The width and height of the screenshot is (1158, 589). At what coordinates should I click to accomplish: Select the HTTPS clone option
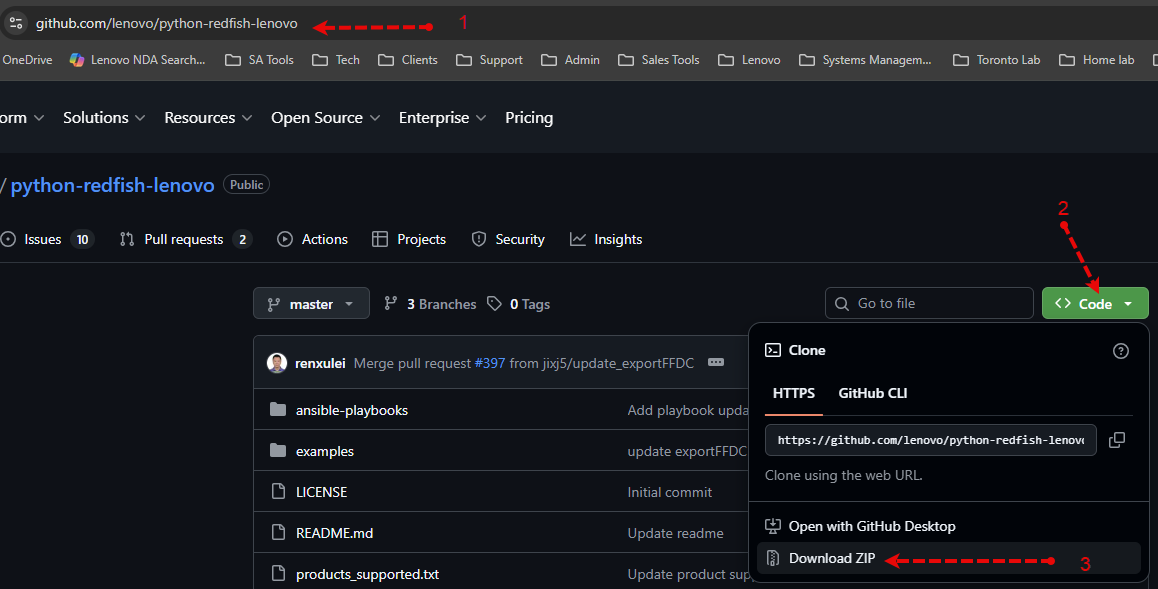pos(793,393)
